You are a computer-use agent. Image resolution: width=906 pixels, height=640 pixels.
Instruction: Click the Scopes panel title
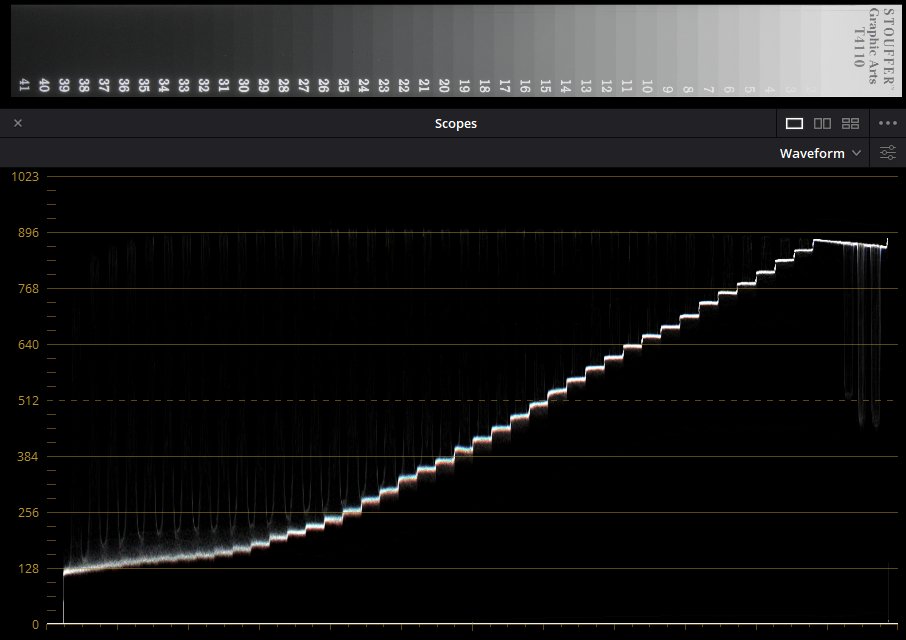[x=455, y=124]
